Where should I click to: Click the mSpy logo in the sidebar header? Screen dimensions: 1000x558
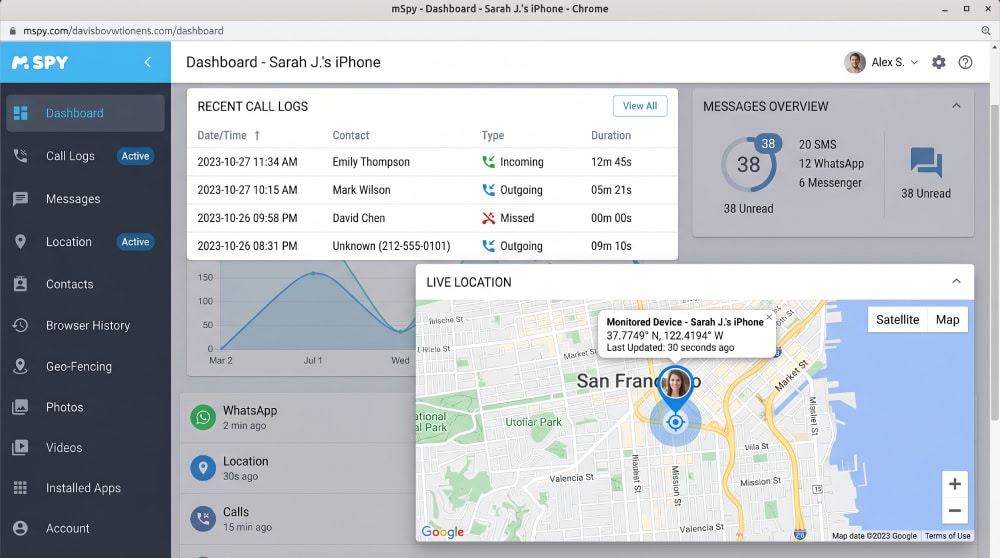point(40,62)
